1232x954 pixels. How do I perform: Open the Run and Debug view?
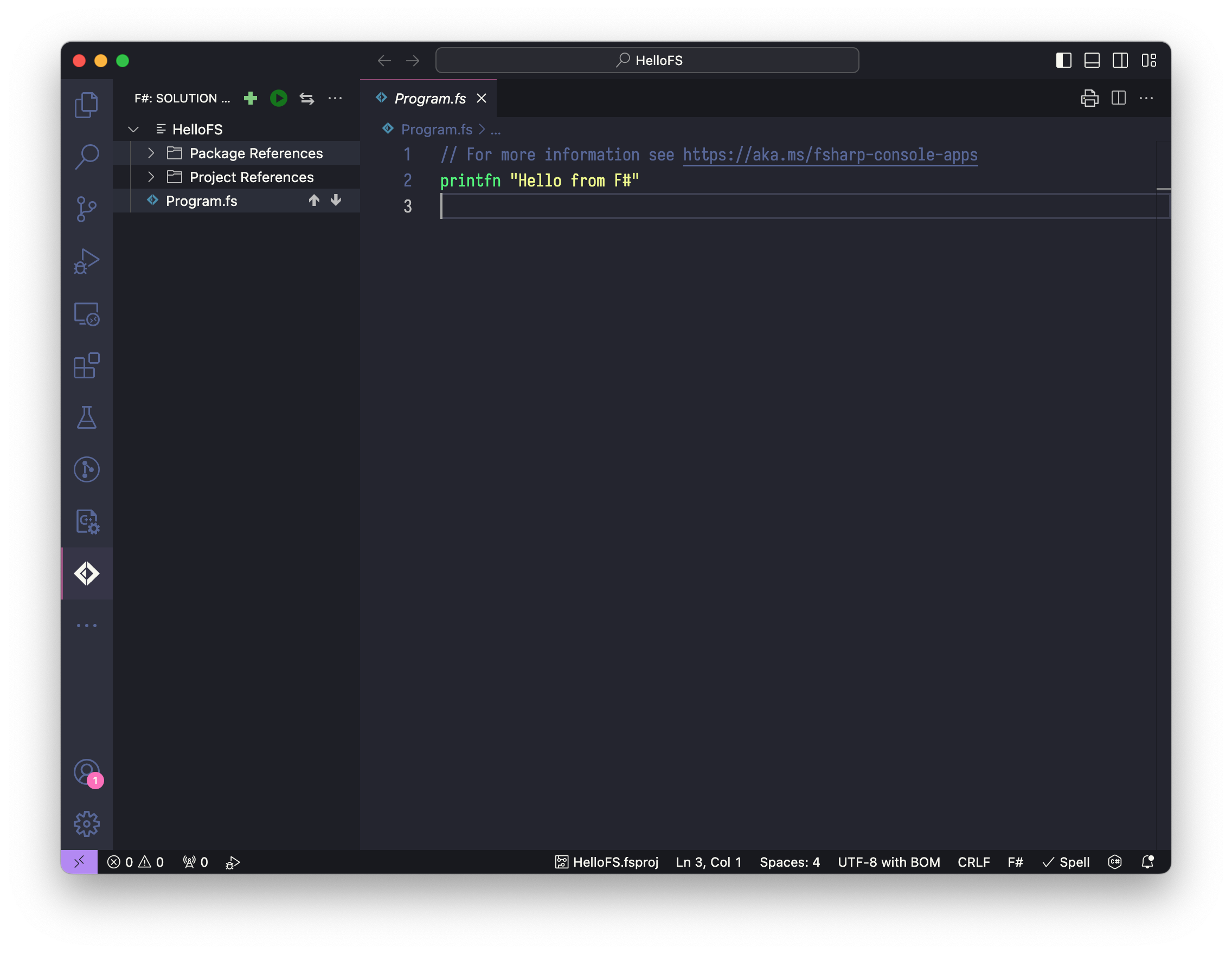pos(86,261)
